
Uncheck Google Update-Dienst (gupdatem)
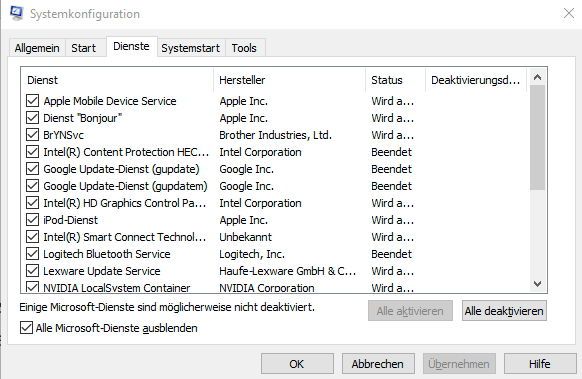32,186
